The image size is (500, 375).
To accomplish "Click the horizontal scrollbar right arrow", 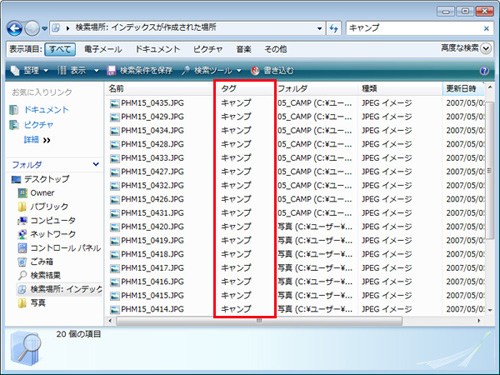I will (479, 321).
